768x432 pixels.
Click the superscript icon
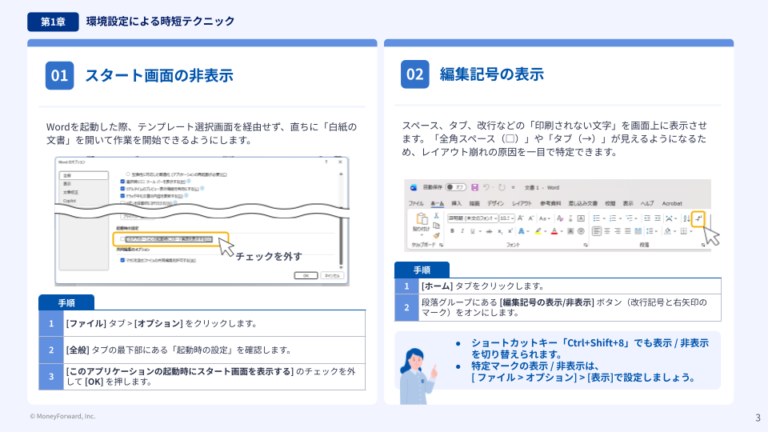[x=510, y=231]
